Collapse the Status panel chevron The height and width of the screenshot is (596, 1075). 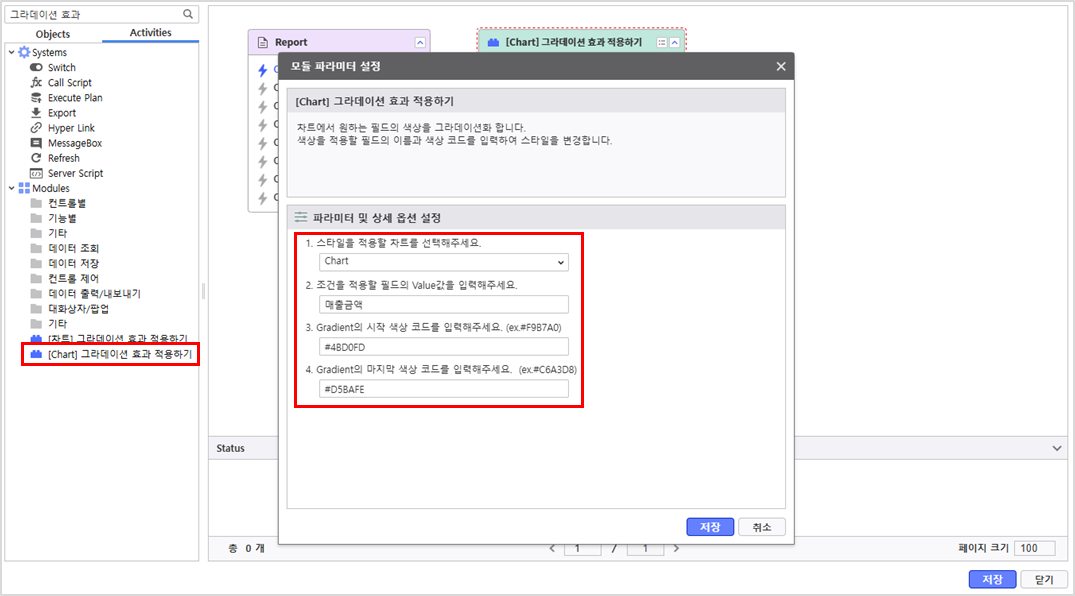point(1056,448)
